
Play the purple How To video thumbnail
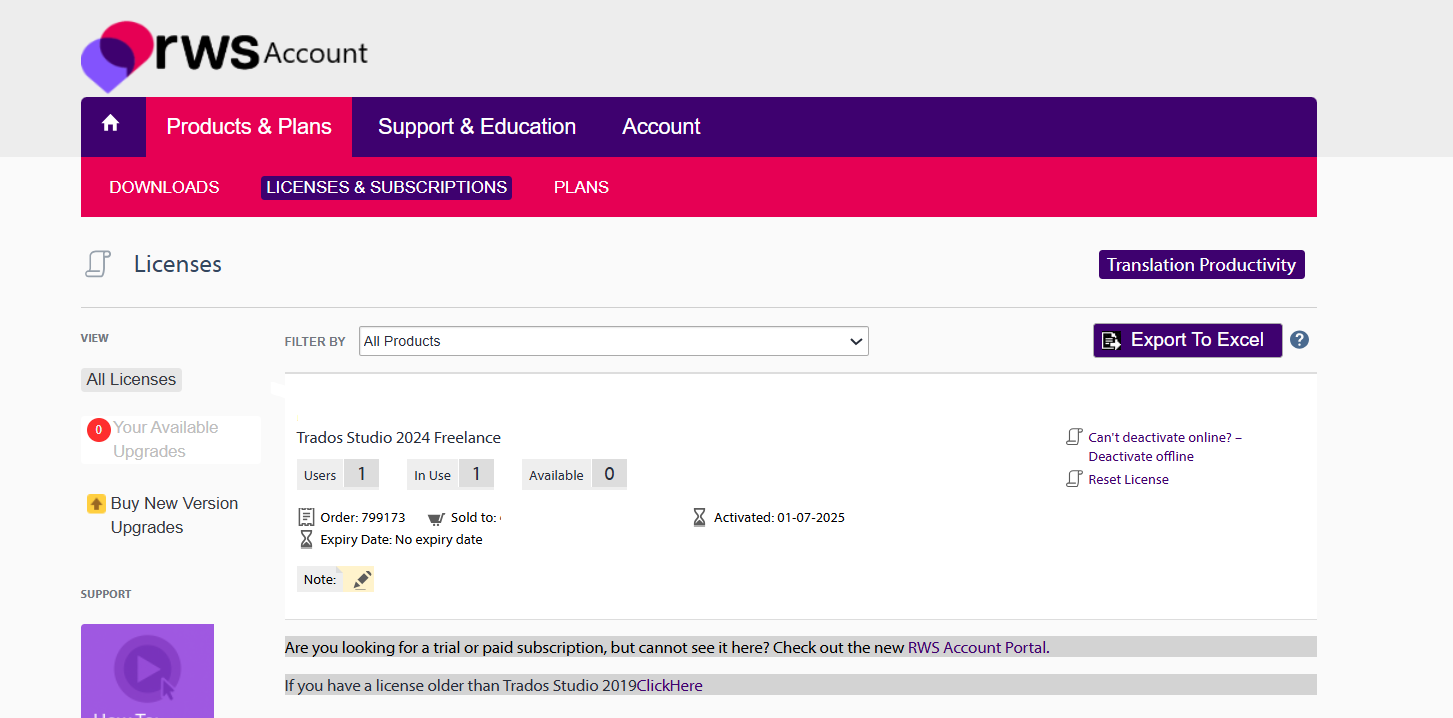[147, 670]
